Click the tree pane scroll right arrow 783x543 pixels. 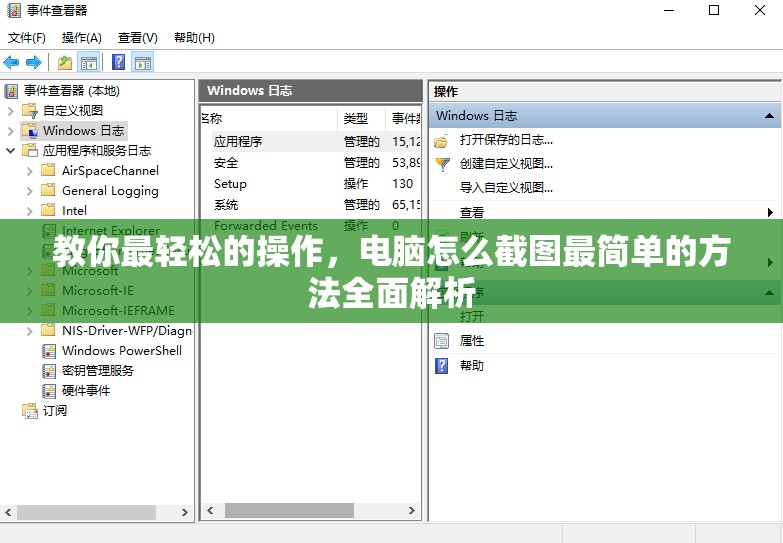185,512
